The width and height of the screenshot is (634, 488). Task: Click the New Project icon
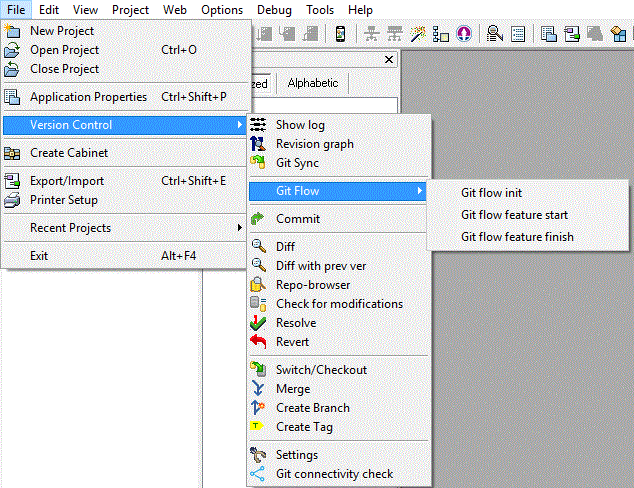point(12,31)
